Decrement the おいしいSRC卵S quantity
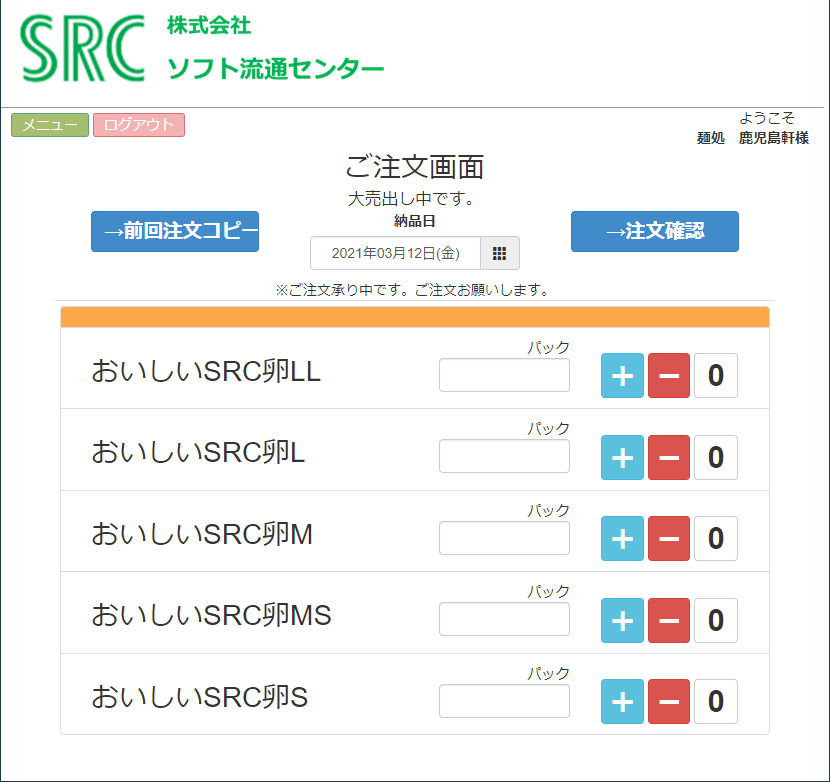Viewport: 830px width, 782px height. [669, 701]
